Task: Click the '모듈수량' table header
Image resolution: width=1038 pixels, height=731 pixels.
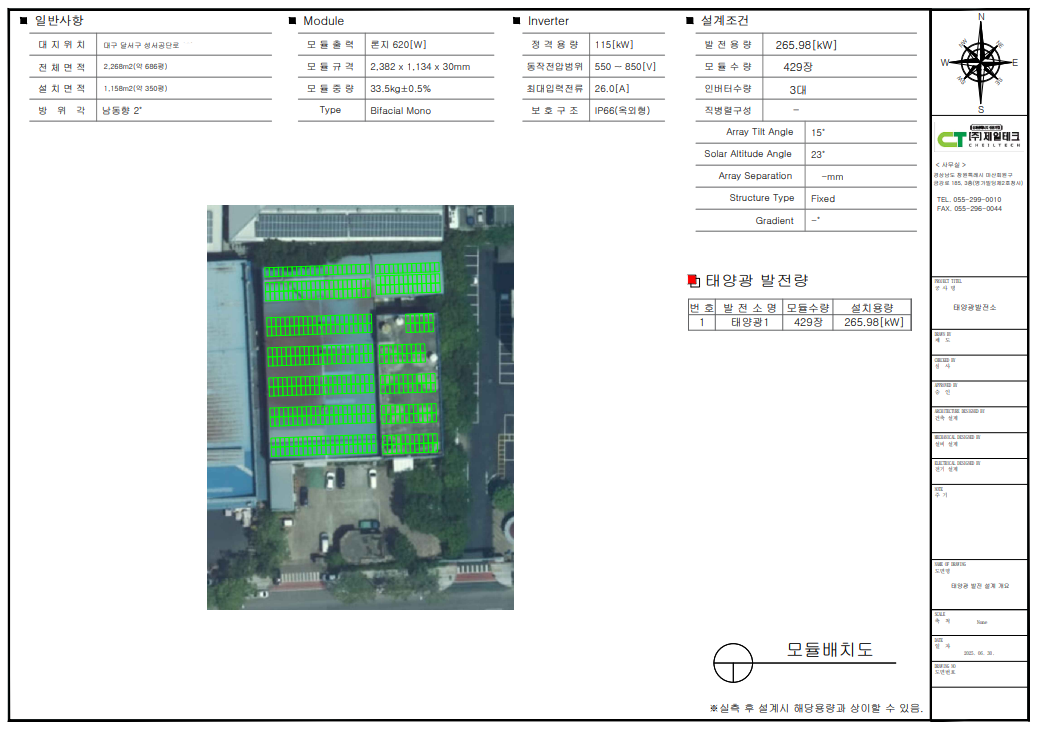Action: pyautogui.click(x=808, y=308)
